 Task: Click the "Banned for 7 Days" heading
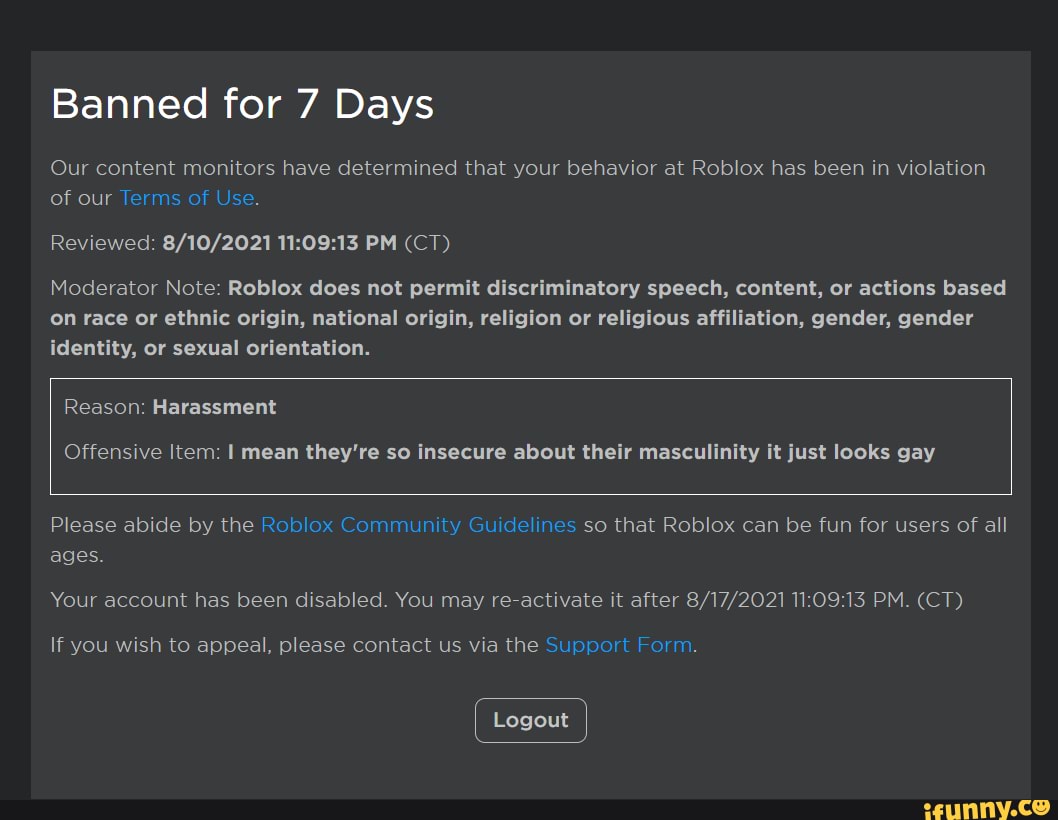(242, 104)
